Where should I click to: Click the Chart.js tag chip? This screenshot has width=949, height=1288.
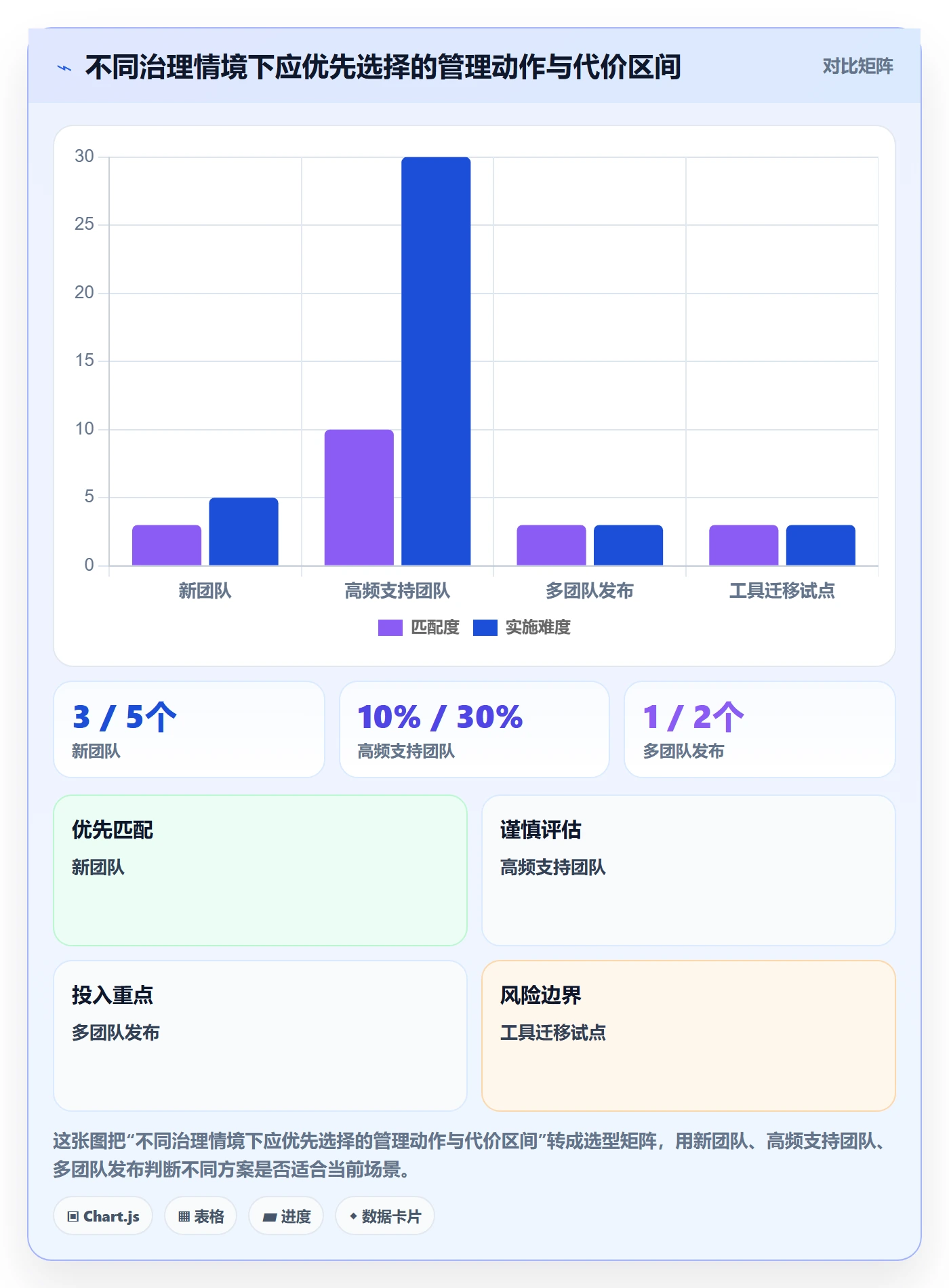[103, 1216]
